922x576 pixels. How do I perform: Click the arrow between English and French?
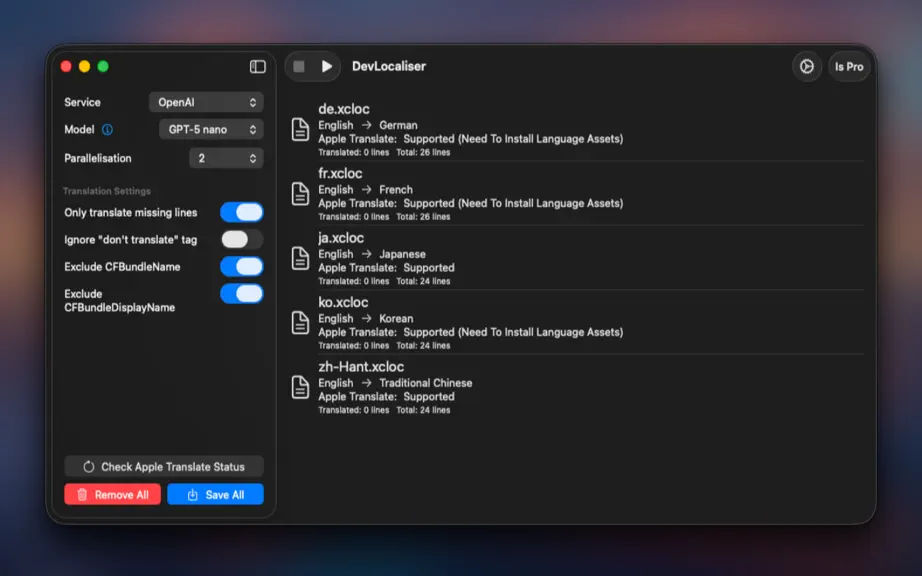pyautogui.click(x=366, y=189)
